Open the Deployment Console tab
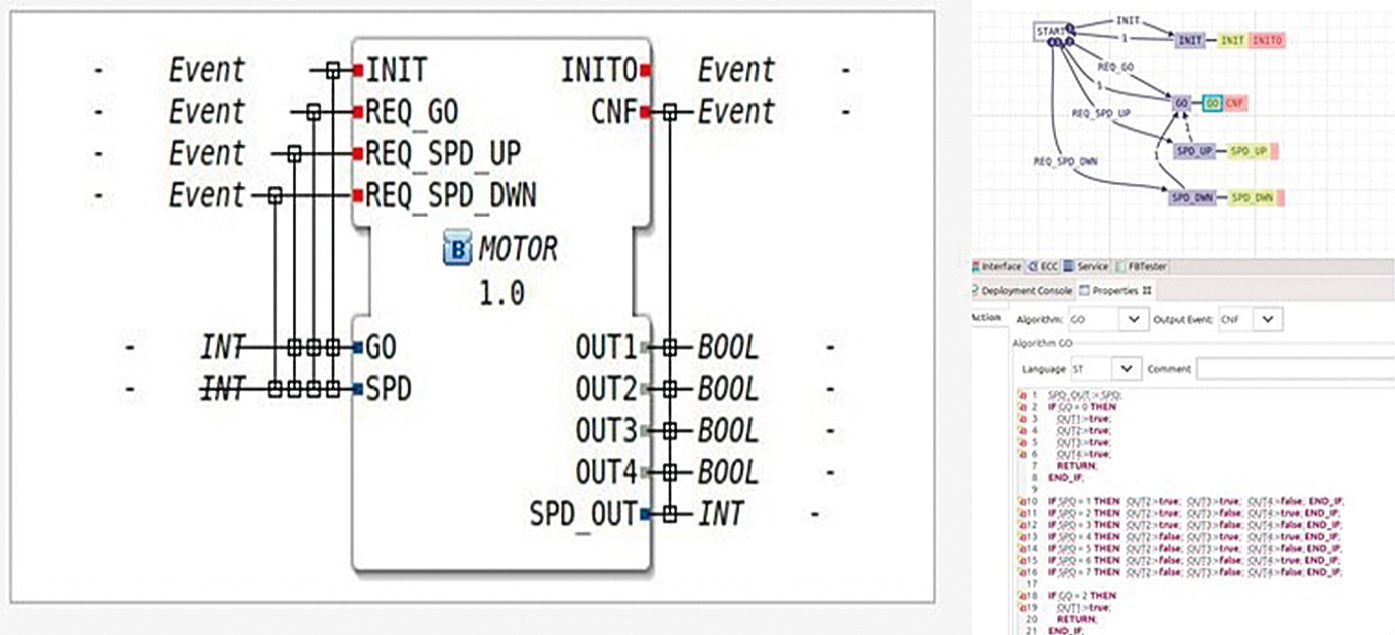Screen dimensions: 1395x635 coord(1026,290)
